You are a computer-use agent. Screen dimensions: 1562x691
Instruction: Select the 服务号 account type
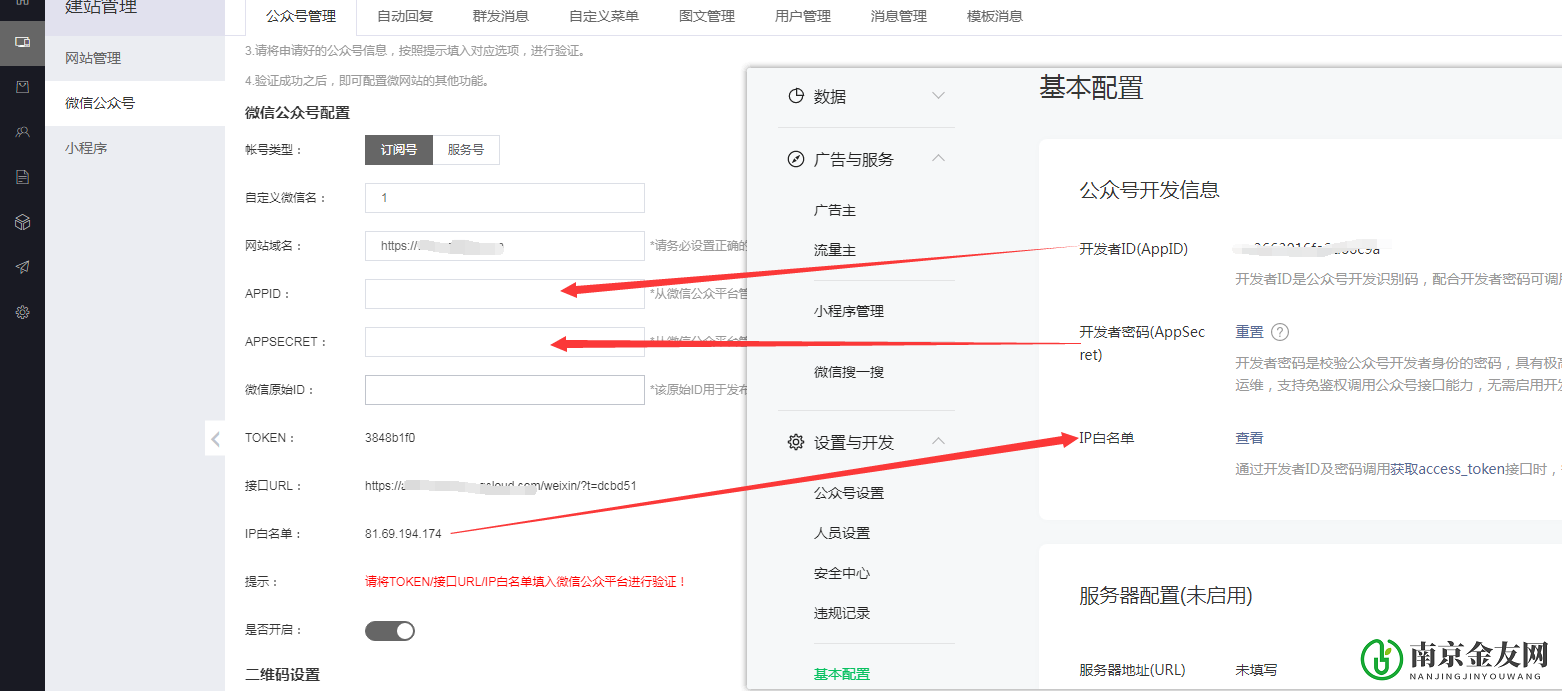[x=466, y=149]
